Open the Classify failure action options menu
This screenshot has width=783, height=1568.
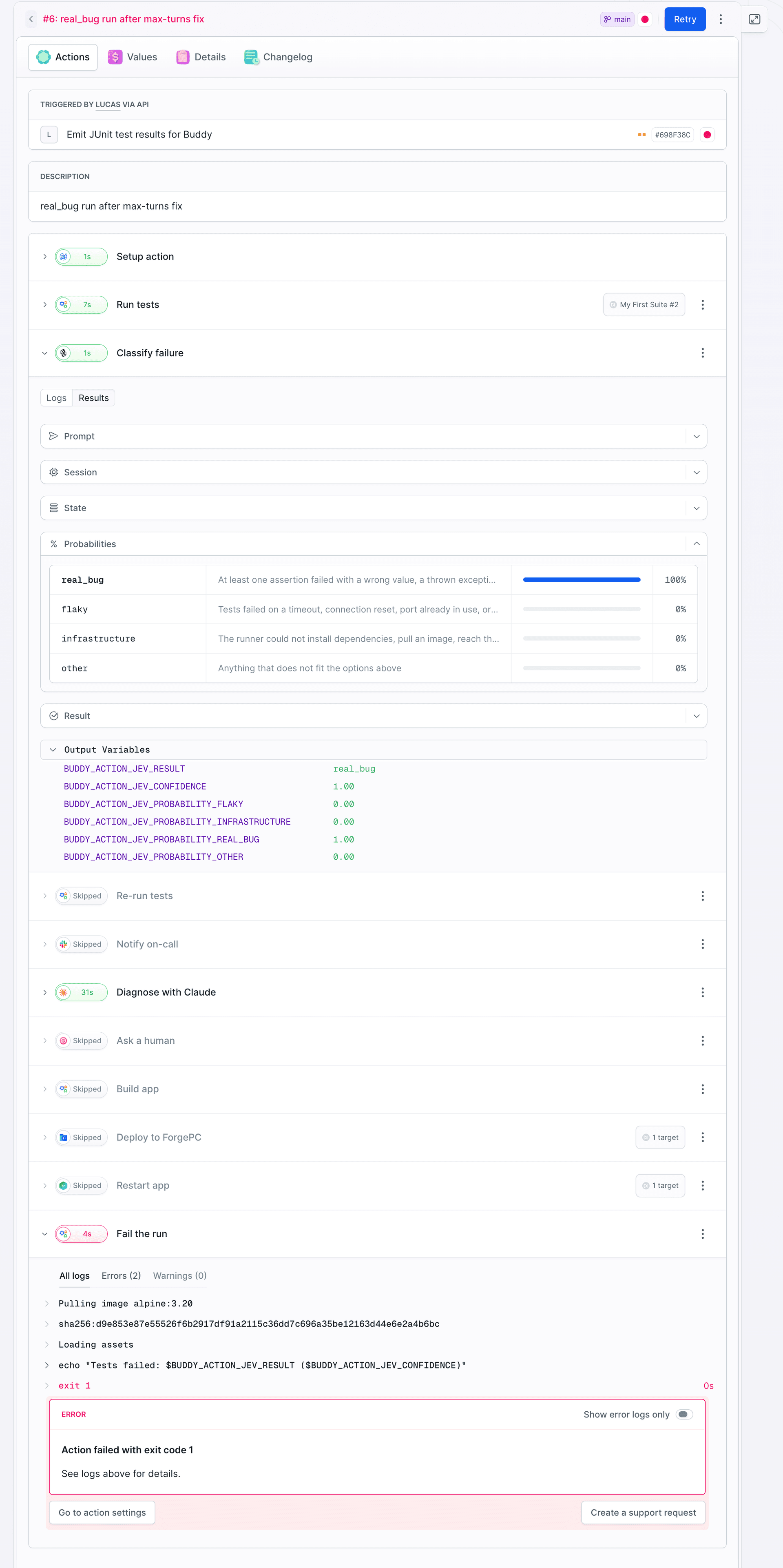tap(703, 353)
